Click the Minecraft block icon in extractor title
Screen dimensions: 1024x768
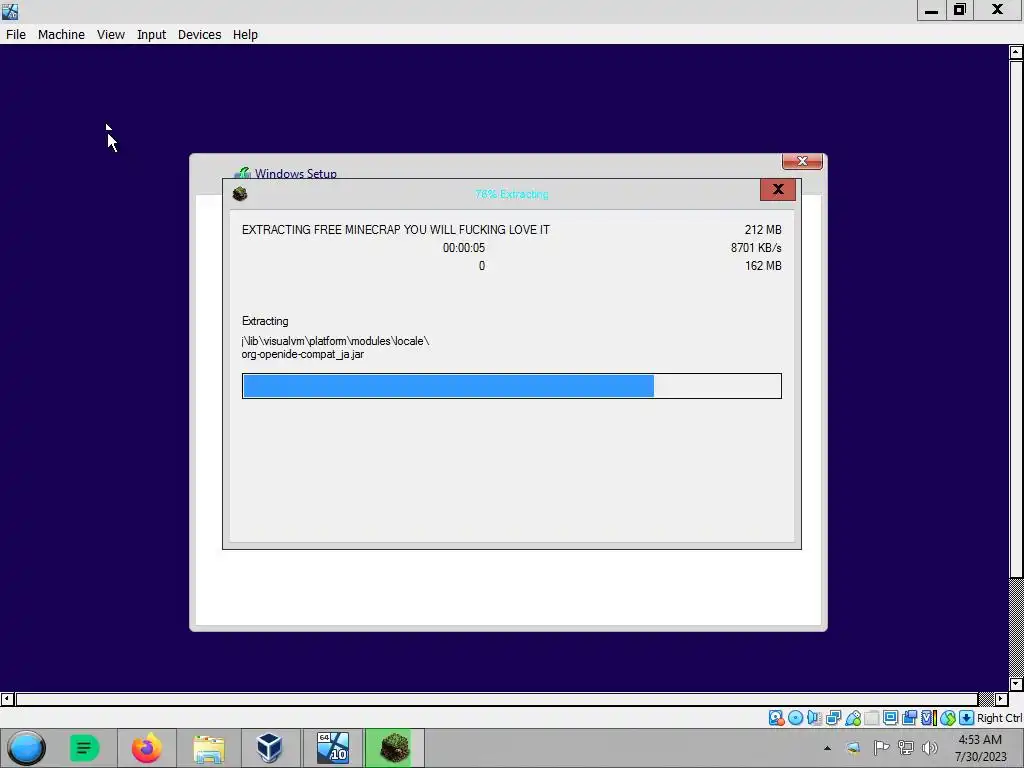(x=240, y=194)
